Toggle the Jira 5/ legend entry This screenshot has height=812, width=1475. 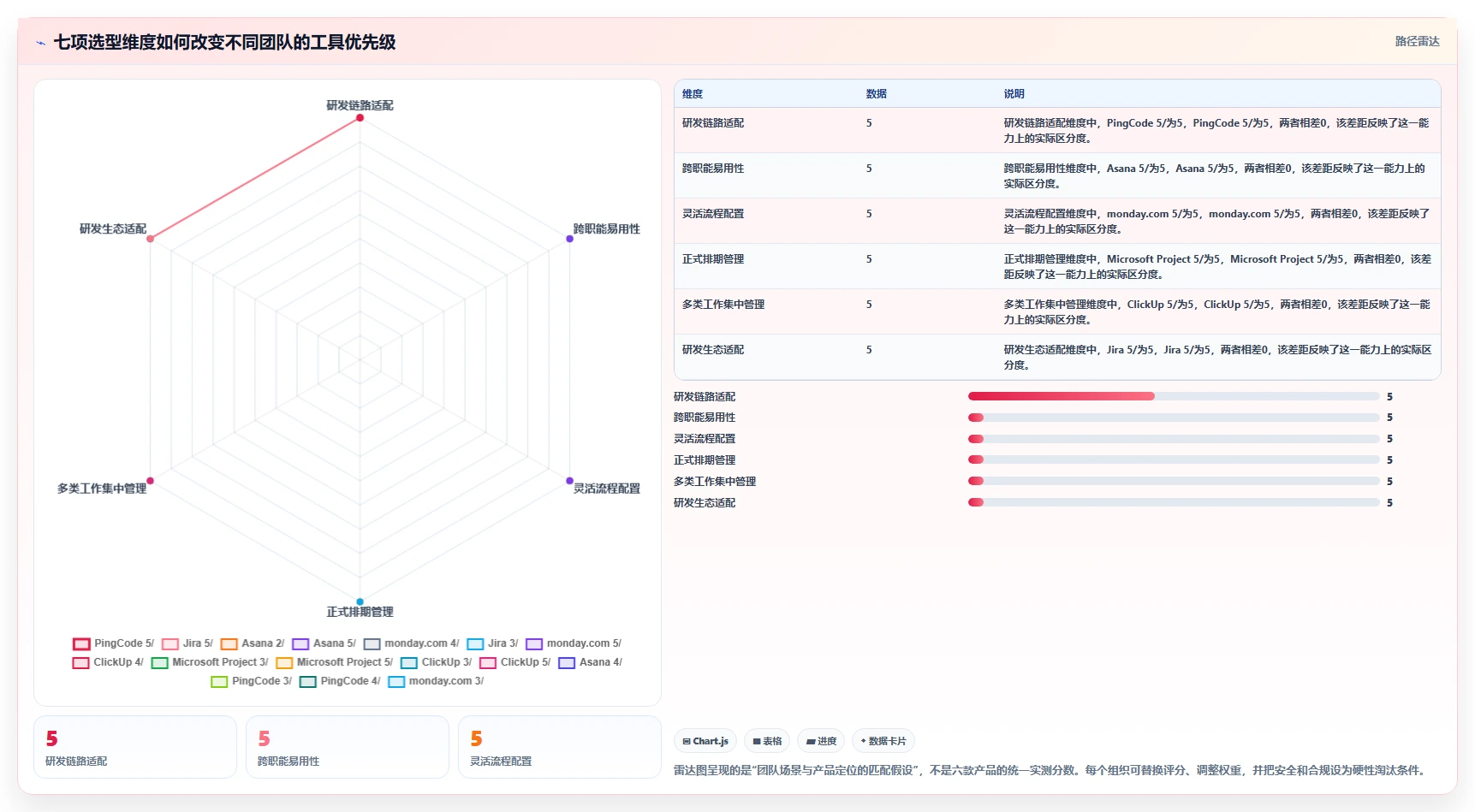point(187,643)
